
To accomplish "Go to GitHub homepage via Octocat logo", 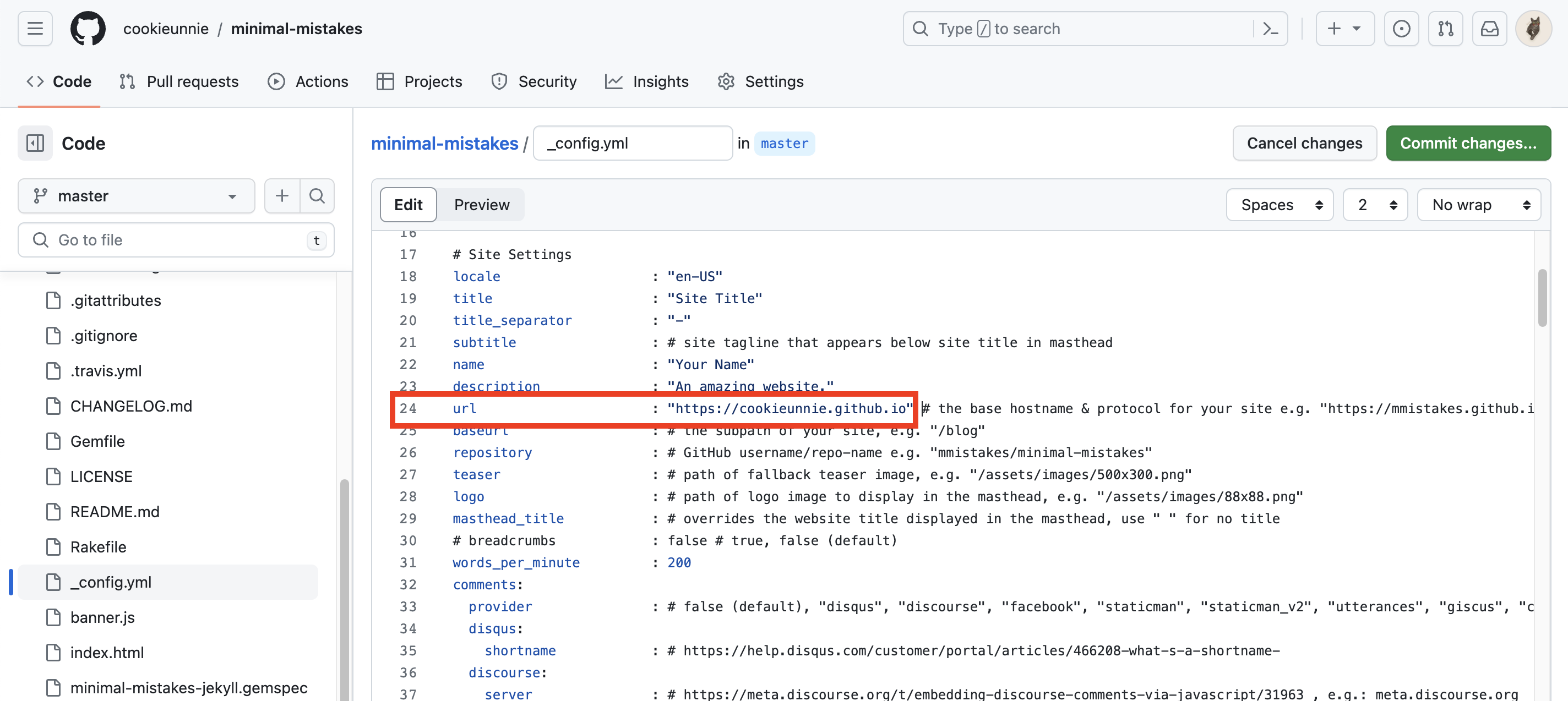I will [x=88, y=29].
